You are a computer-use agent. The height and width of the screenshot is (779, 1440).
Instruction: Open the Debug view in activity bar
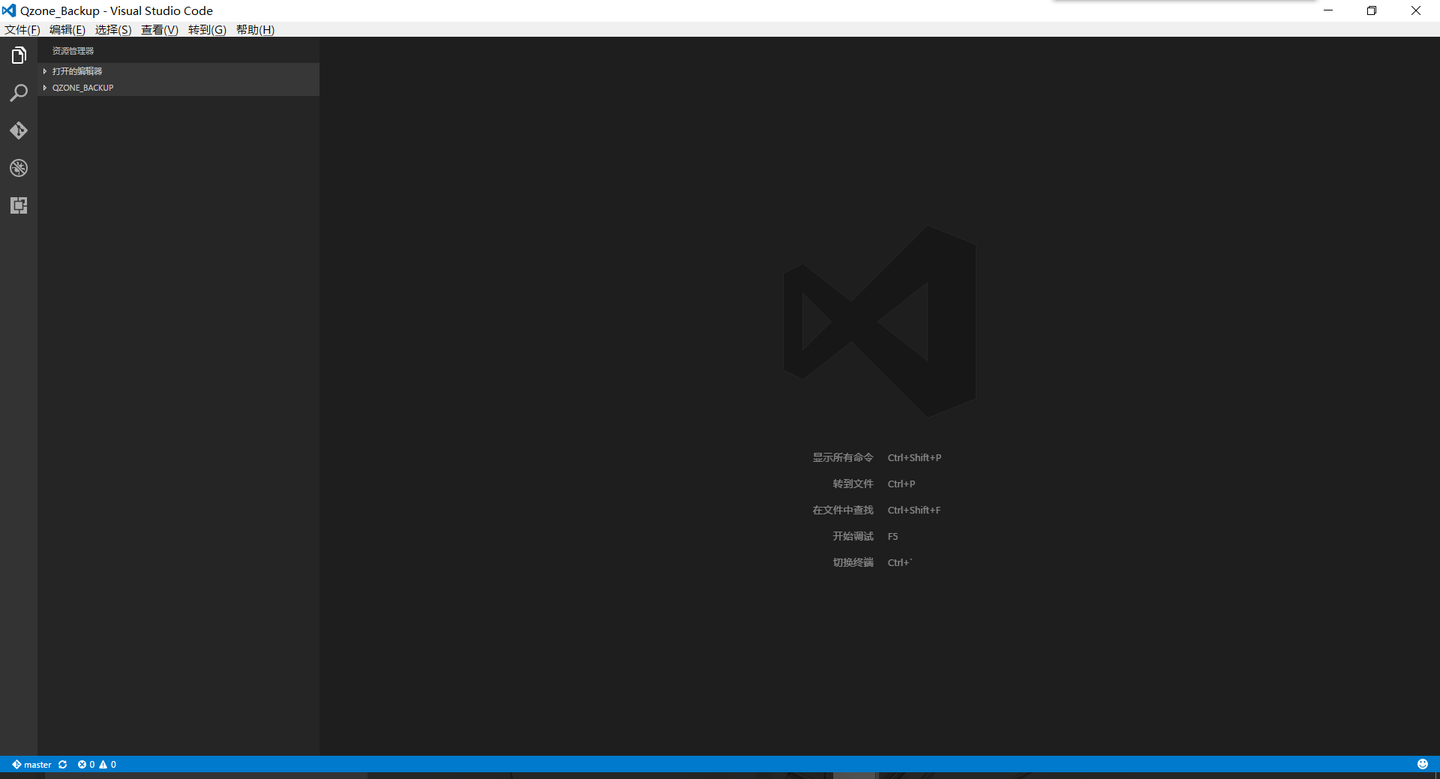tap(18, 168)
